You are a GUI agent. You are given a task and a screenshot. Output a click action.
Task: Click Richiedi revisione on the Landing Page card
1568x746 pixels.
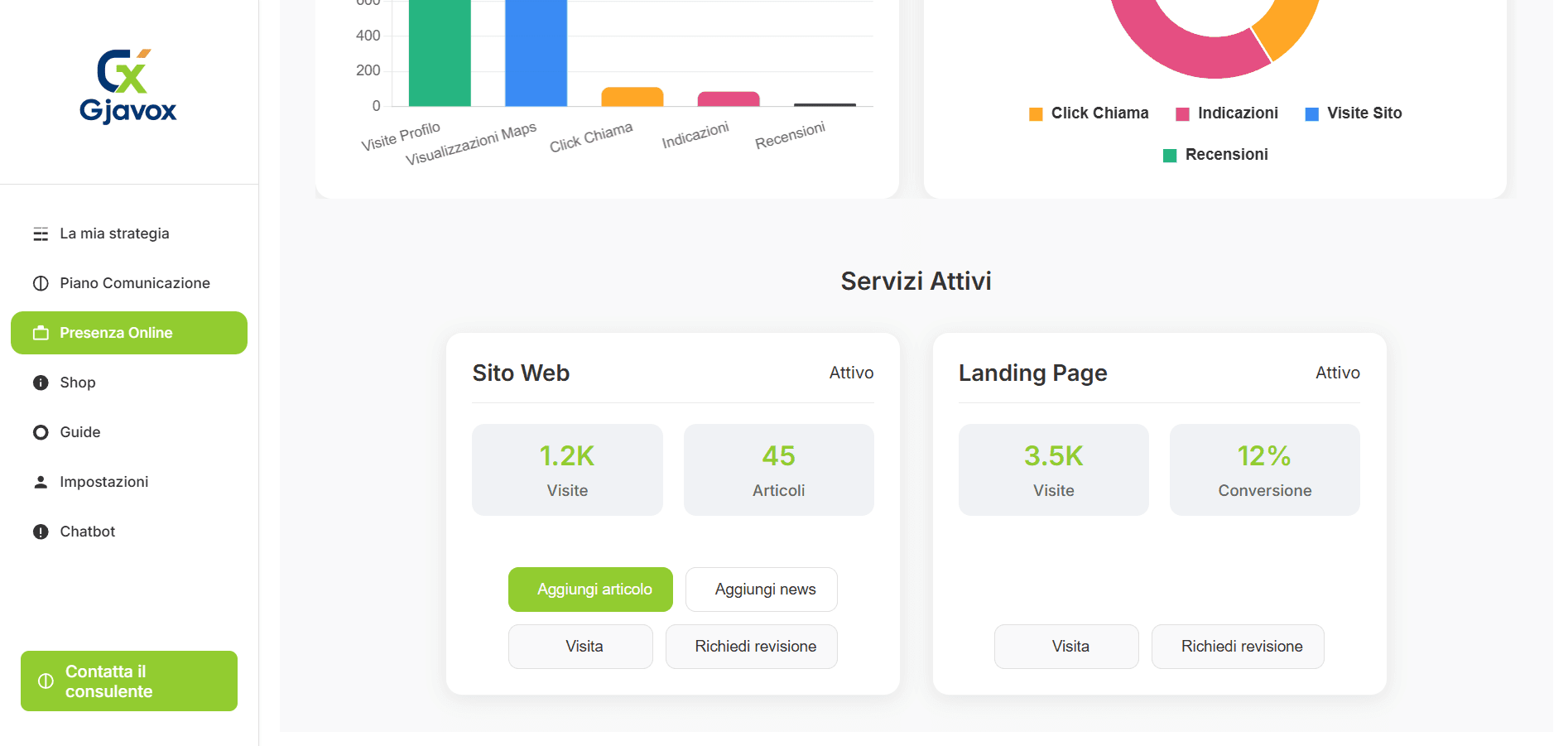point(1237,646)
